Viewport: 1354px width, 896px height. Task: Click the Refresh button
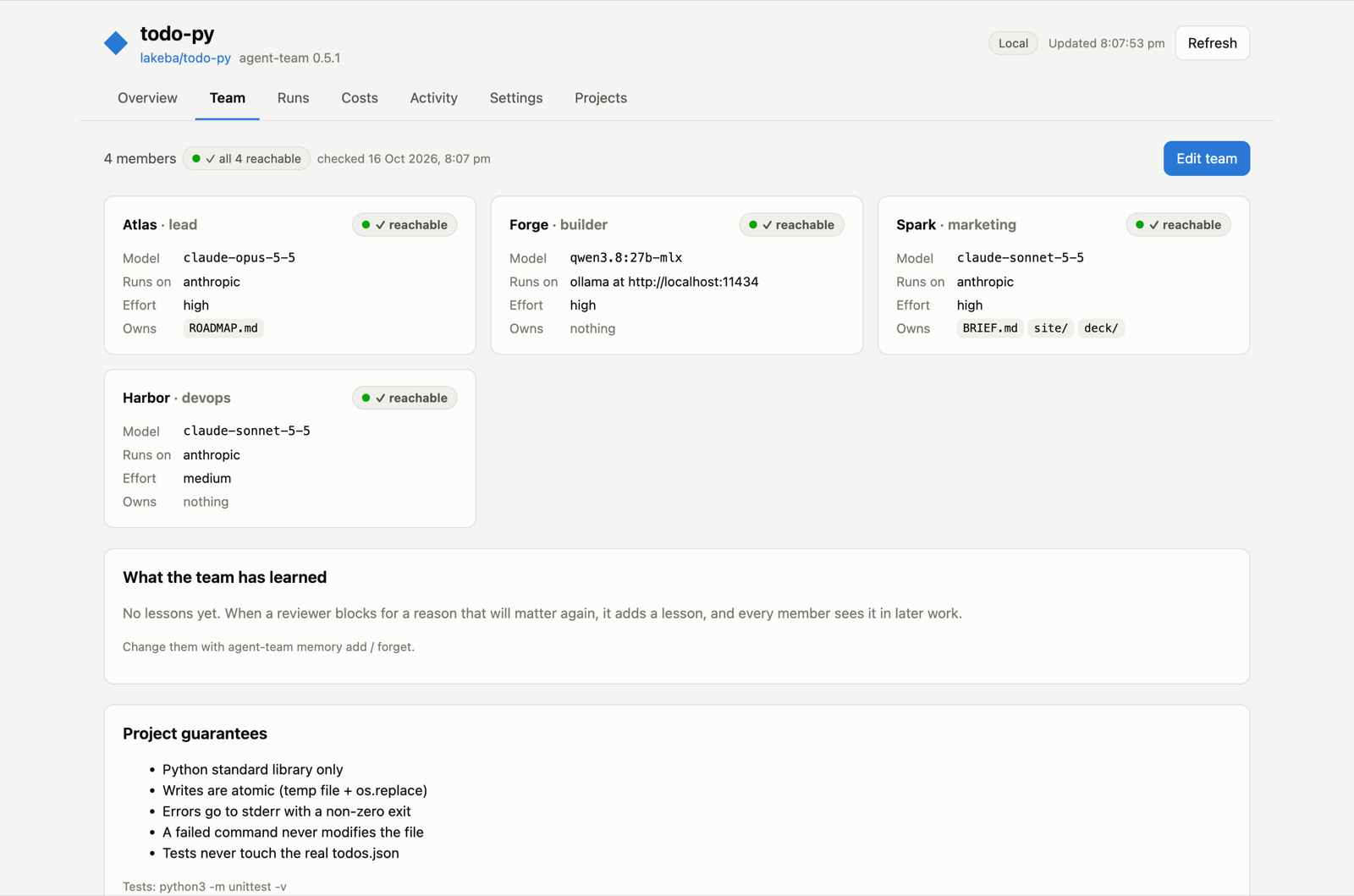[1212, 43]
